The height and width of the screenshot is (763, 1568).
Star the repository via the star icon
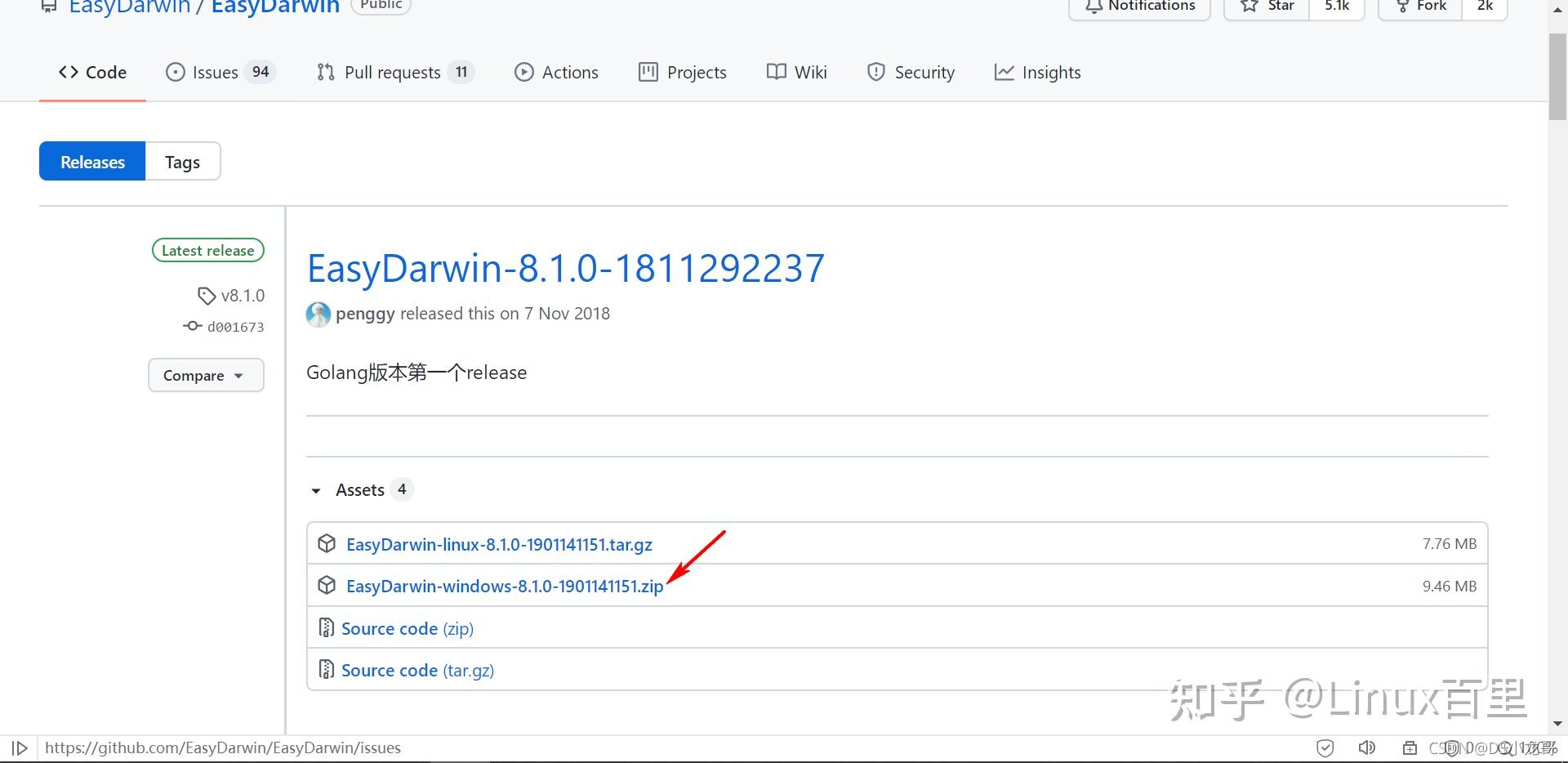[1248, 6]
